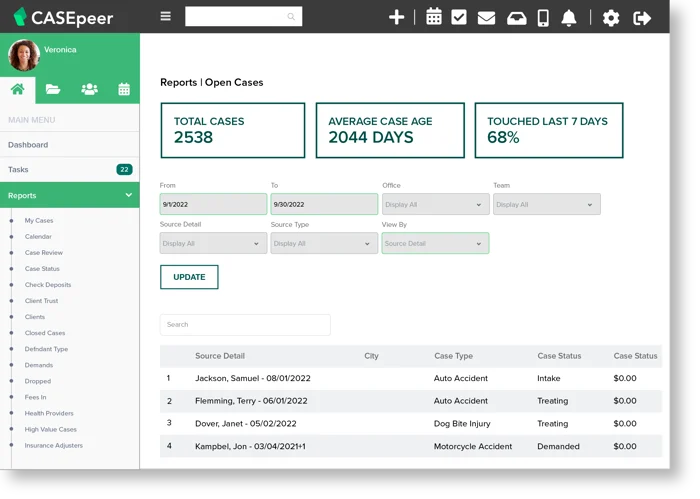Click the hamburger menu icon

166,17
